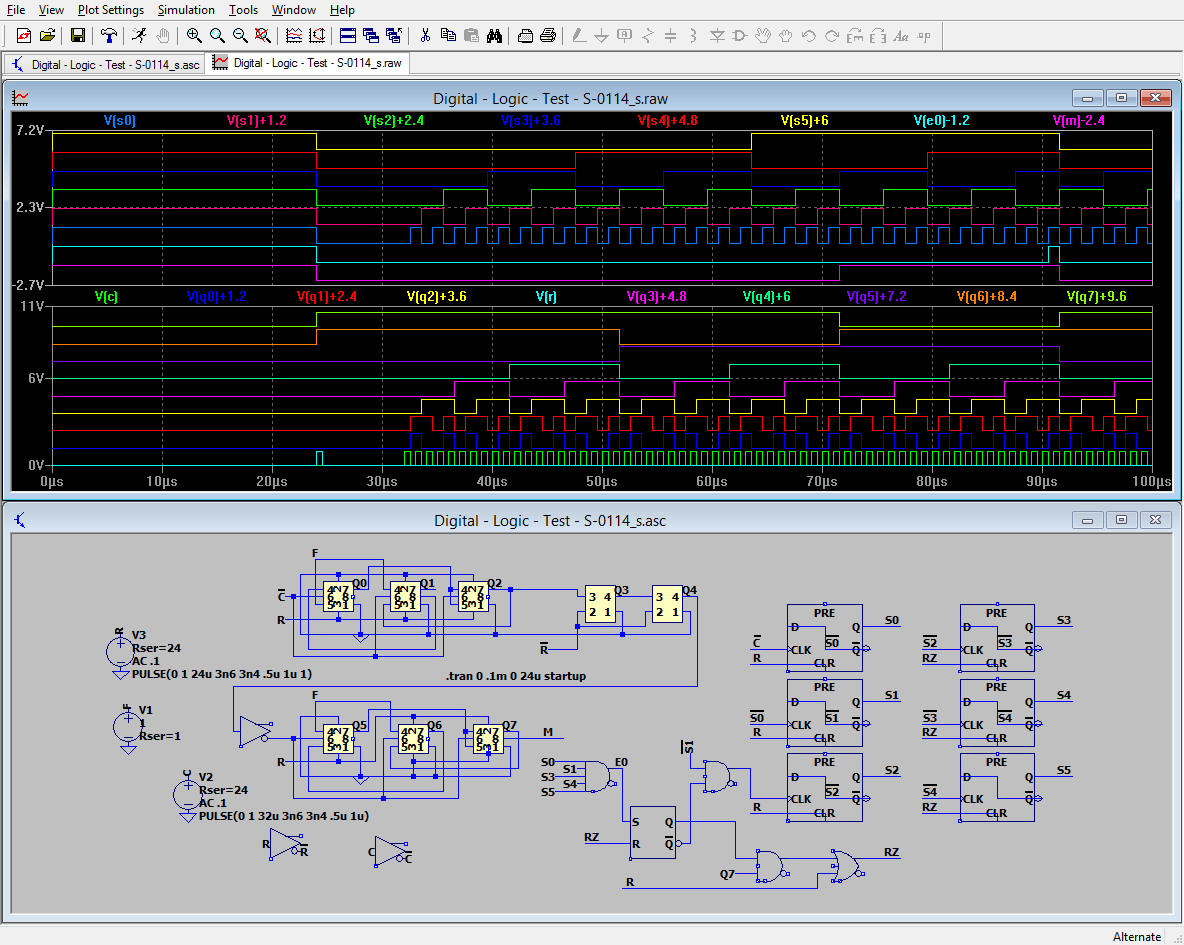The image size is (1184, 945).
Task: Click the Zoom In magnifier icon
Action: click(x=194, y=36)
